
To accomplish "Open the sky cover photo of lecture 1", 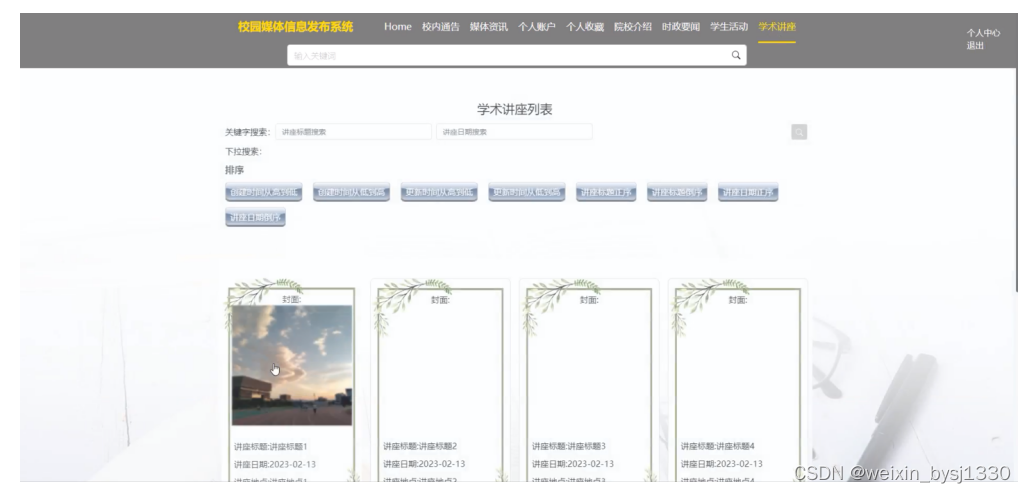I will [x=292, y=365].
